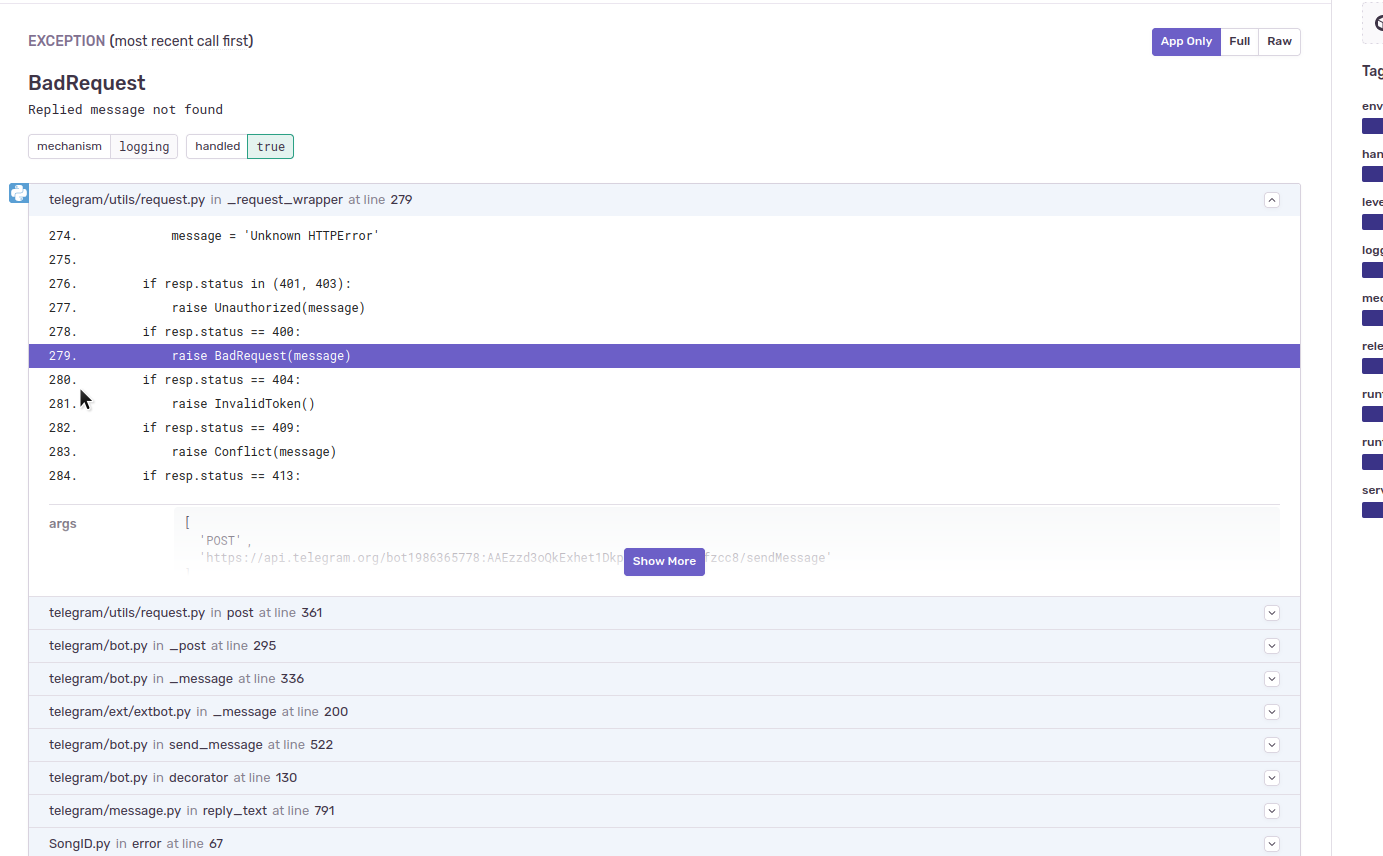The image size is (1383, 856).
Task: Click the Python platform icon beside the stack trace
Action: tap(19, 193)
